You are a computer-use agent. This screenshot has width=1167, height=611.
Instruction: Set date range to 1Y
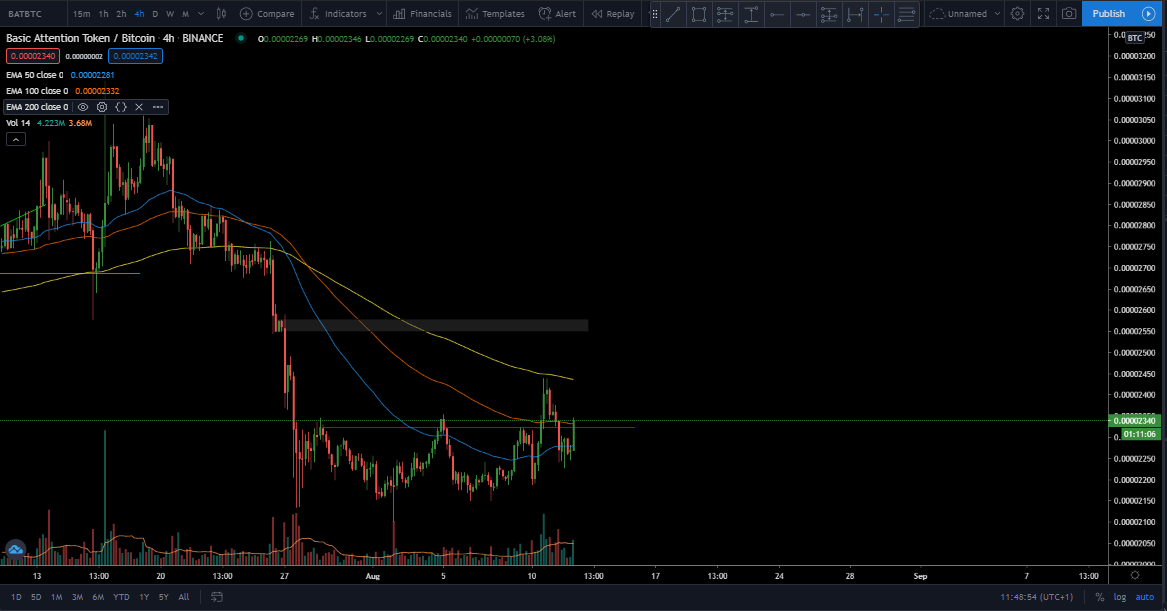144,597
